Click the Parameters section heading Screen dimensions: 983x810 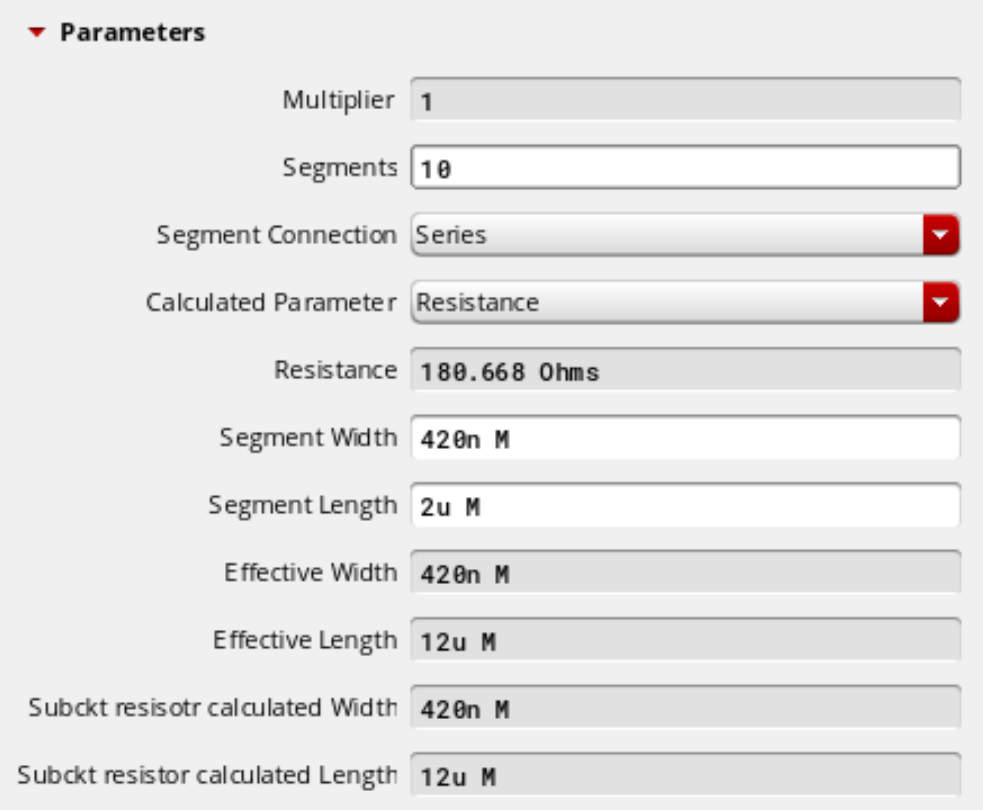coord(132,33)
